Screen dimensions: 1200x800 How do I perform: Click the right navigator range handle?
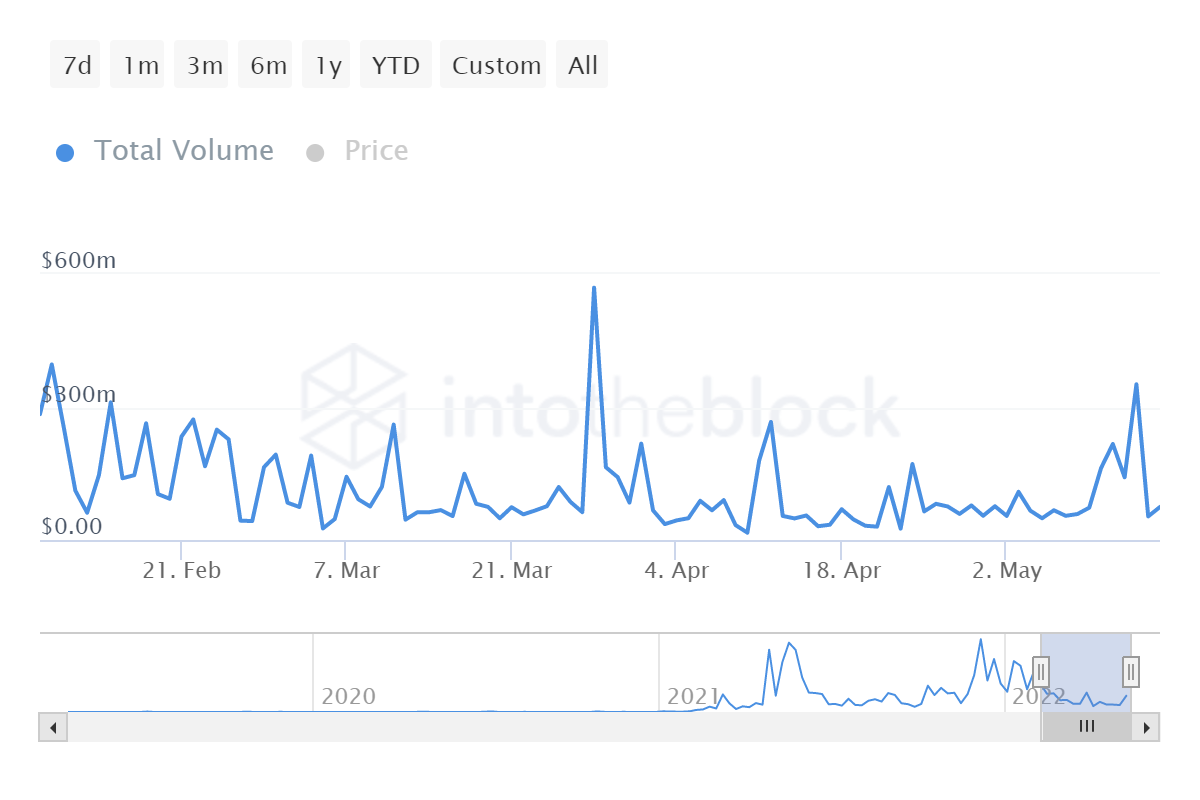tap(1131, 671)
